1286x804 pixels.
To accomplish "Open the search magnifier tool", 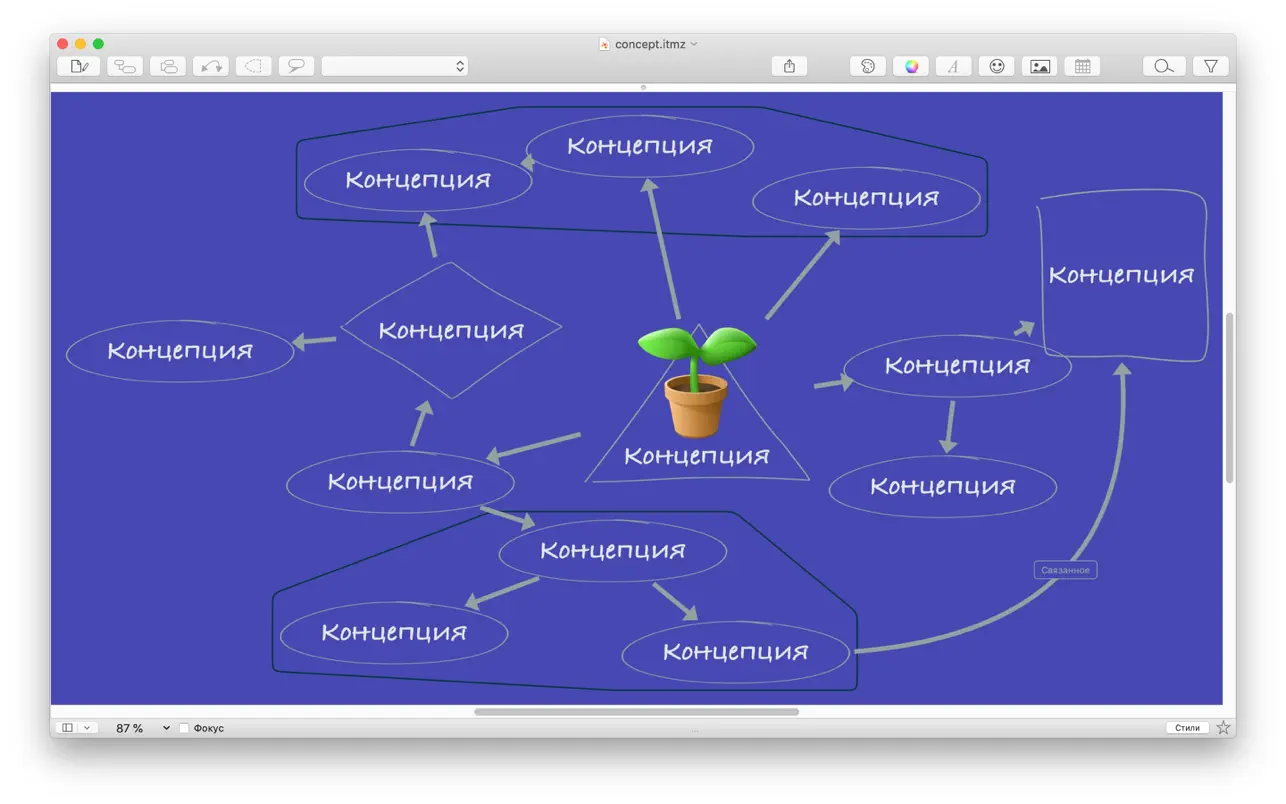I will tap(1164, 66).
